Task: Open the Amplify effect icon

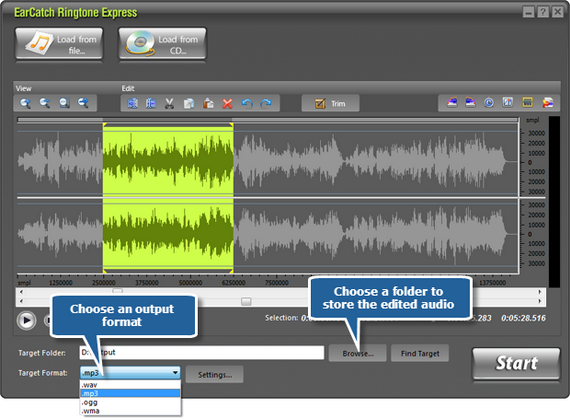Action: click(508, 103)
